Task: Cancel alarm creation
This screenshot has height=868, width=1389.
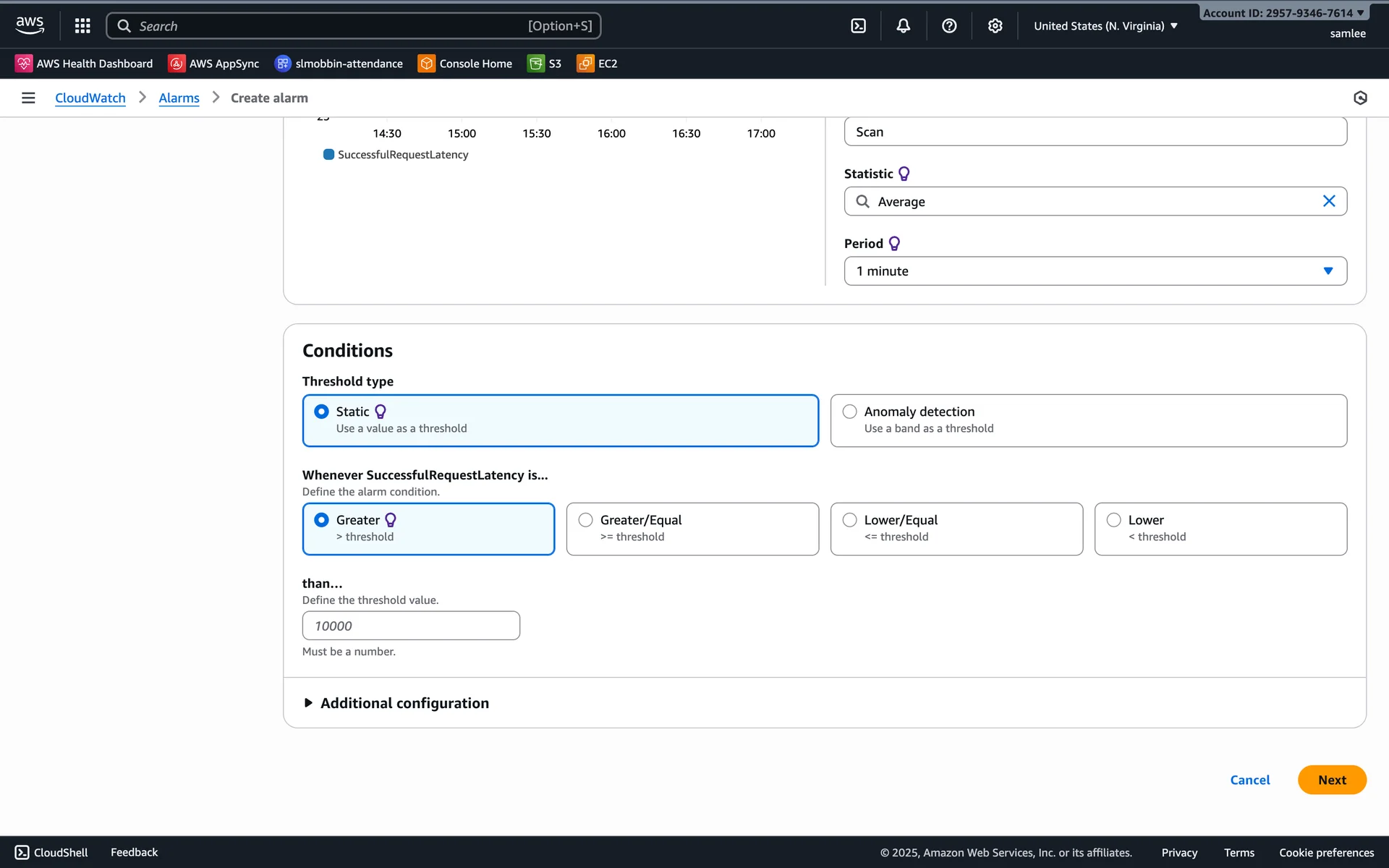Action: (1249, 780)
